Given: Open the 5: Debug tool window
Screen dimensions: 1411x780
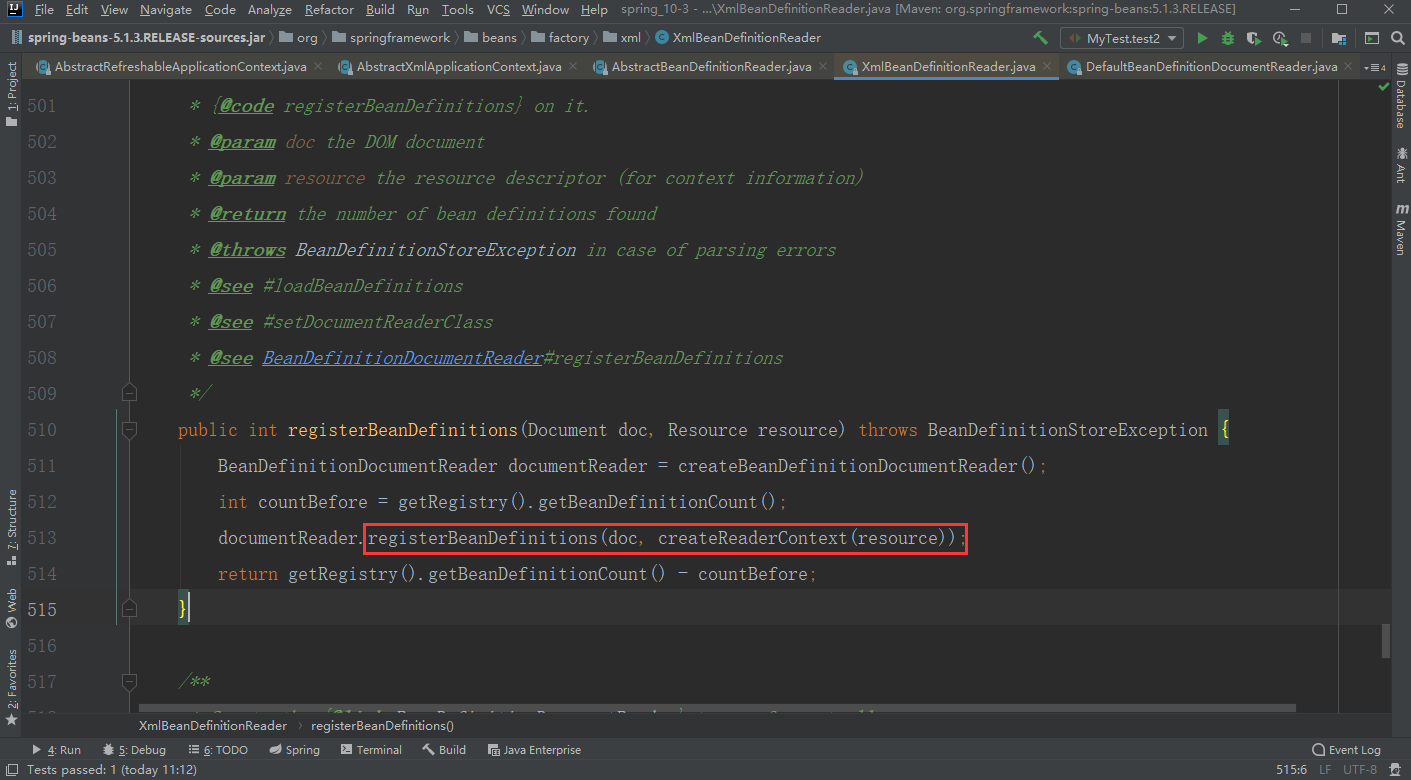Looking at the screenshot, I should pyautogui.click(x=133, y=750).
